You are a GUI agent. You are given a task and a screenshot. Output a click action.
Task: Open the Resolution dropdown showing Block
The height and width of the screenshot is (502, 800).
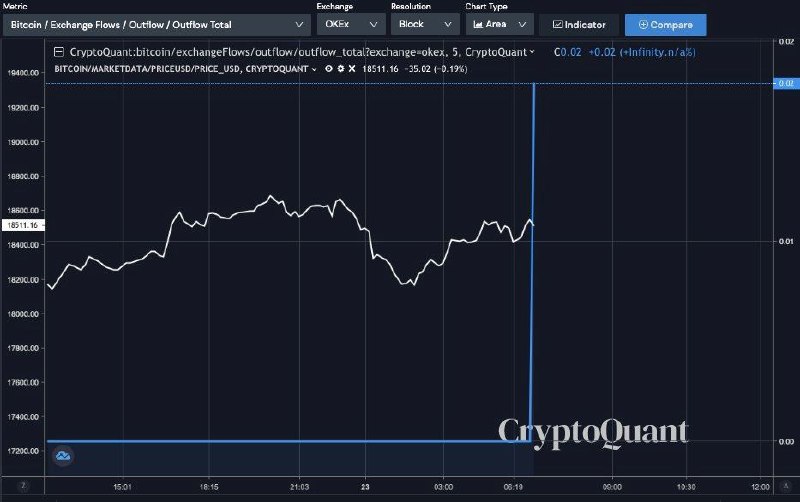[425, 24]
